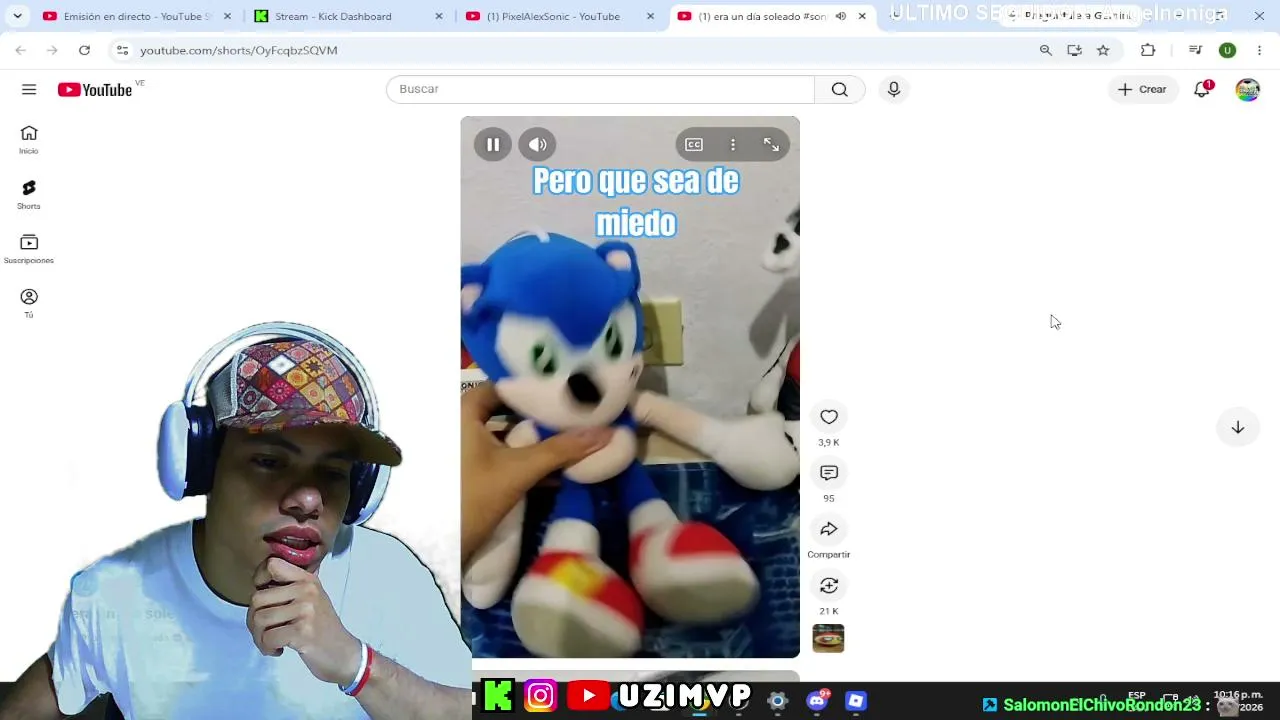Bookmark this page with the star
1280x720 pixels.
click(1103, 50)
